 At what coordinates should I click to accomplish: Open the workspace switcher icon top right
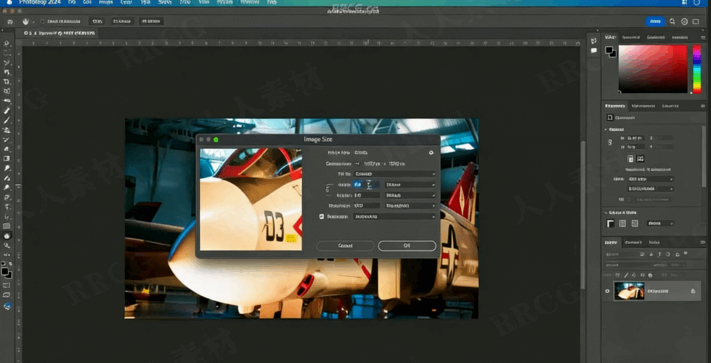pos(696,21)
